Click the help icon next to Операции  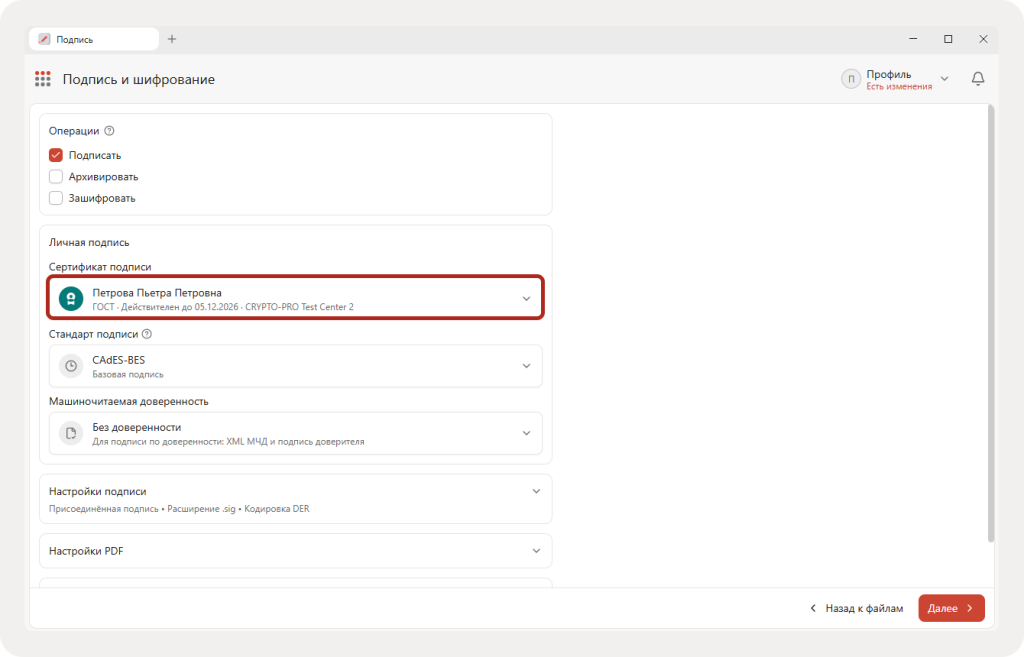click(x=110, y=131)
